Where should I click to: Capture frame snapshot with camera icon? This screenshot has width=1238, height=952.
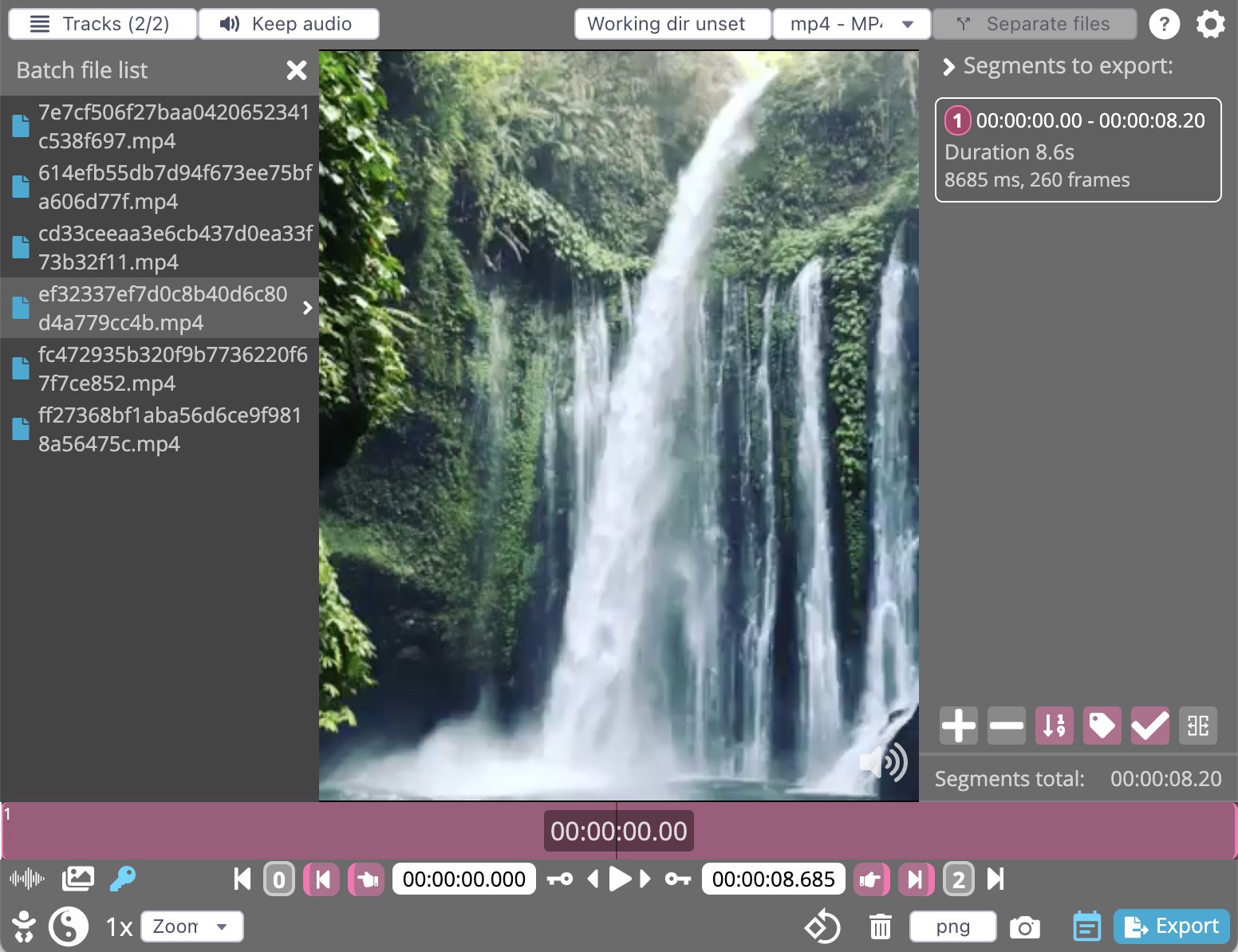1025,926
